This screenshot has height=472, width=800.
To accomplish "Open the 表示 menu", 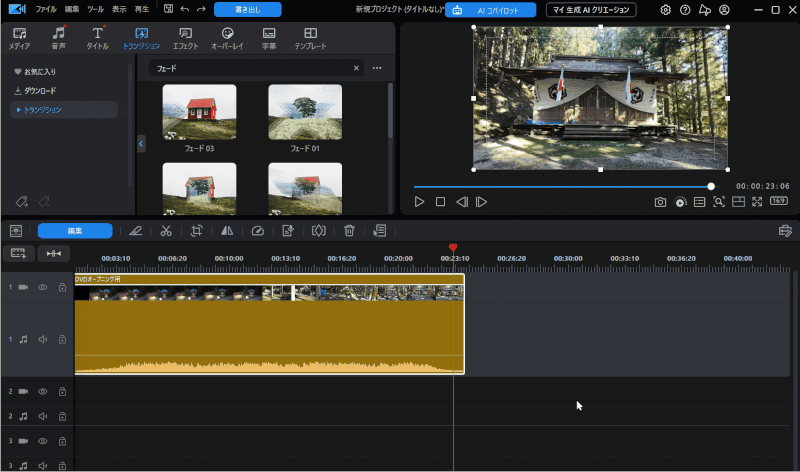I will tap(119, 9).
